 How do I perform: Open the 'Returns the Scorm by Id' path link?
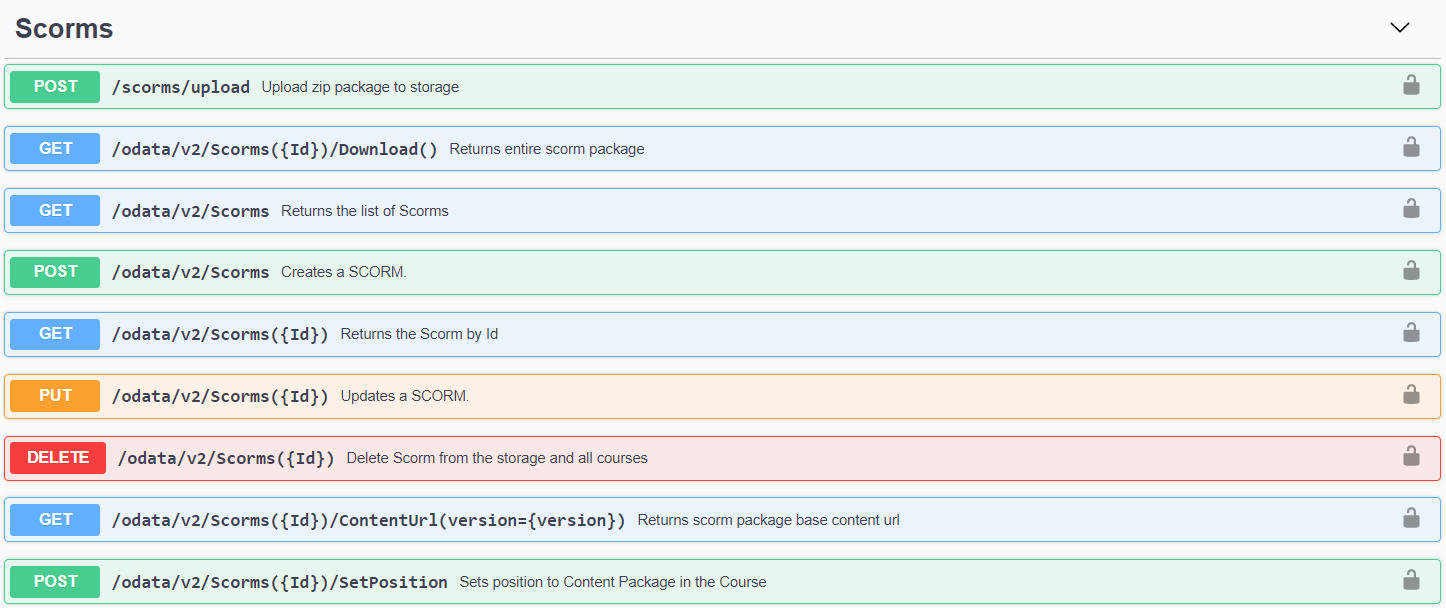click(220, 334)
